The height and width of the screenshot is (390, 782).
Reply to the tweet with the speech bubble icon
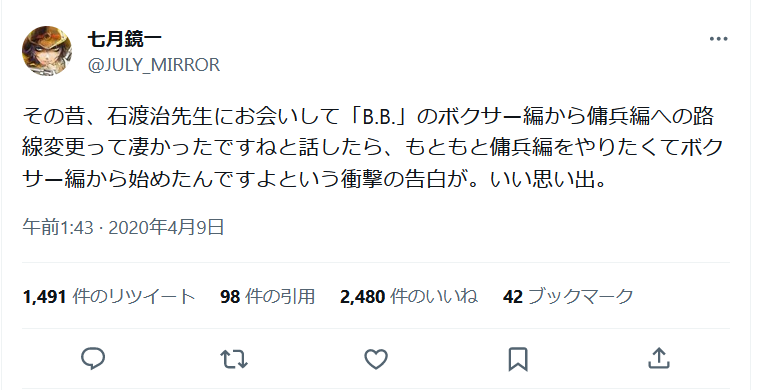93,359
